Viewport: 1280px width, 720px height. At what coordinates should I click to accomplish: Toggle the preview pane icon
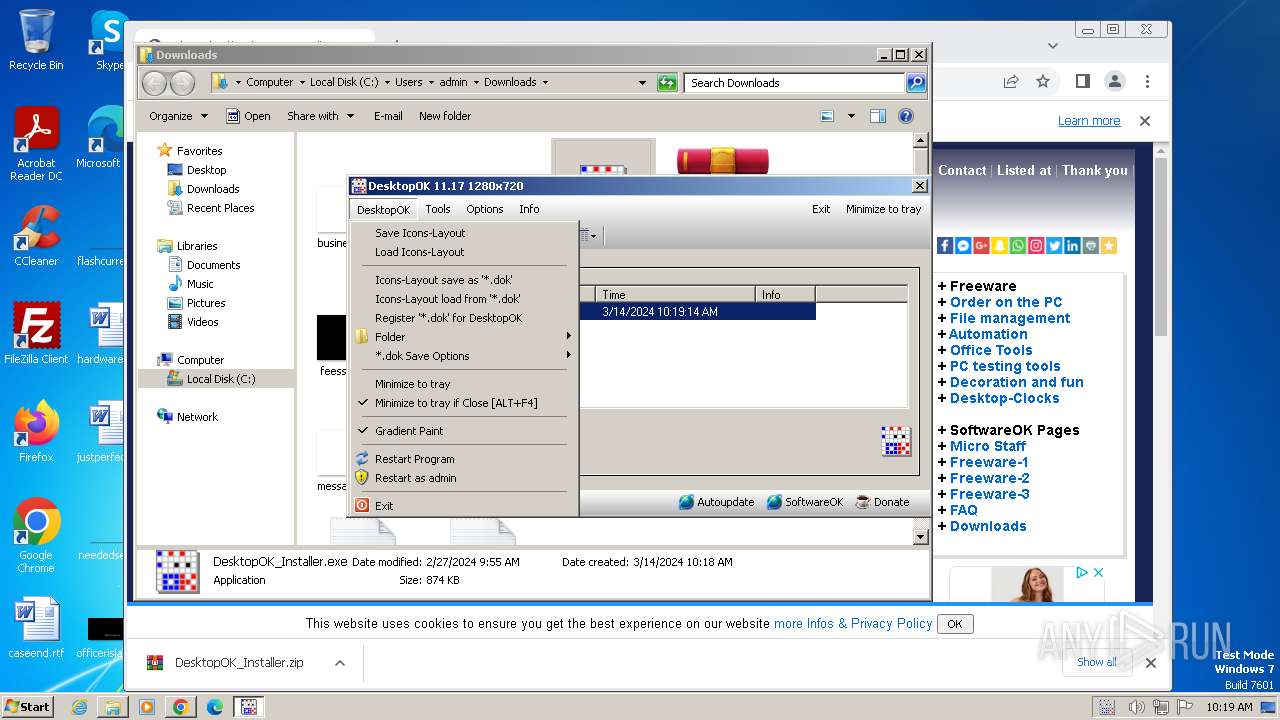878,116
